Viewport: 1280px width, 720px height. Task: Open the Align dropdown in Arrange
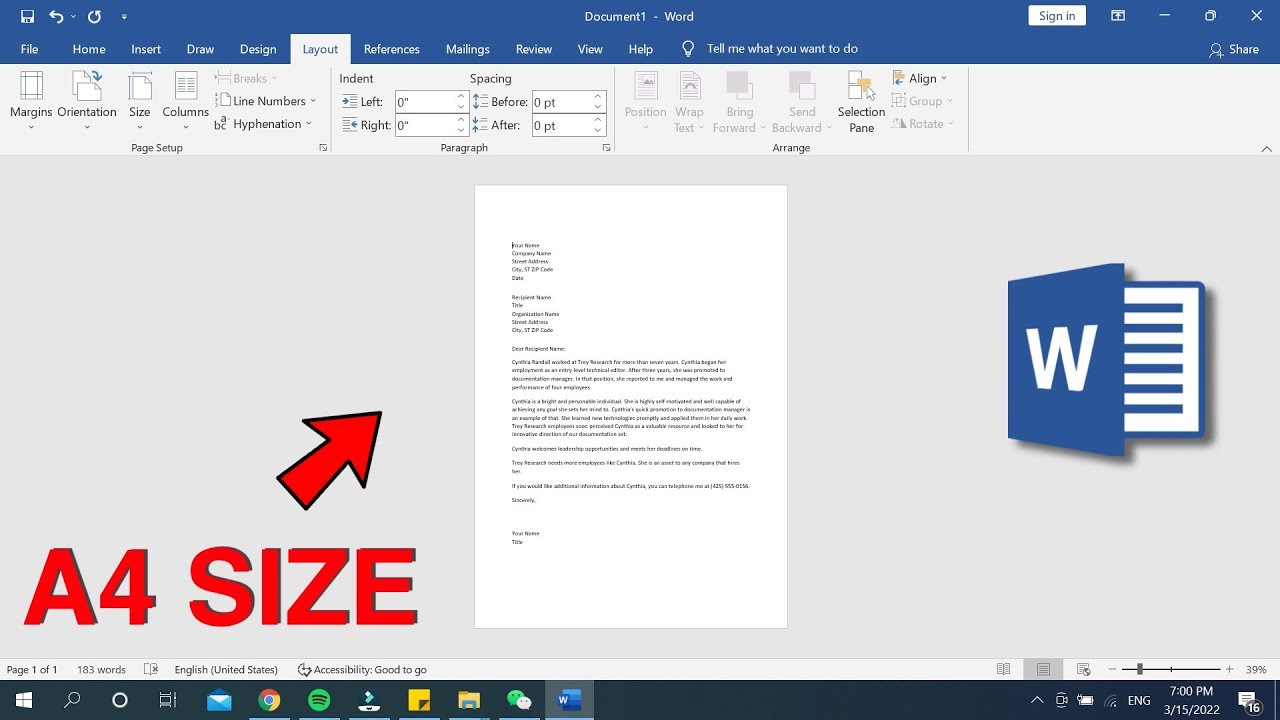click(920, 78)
